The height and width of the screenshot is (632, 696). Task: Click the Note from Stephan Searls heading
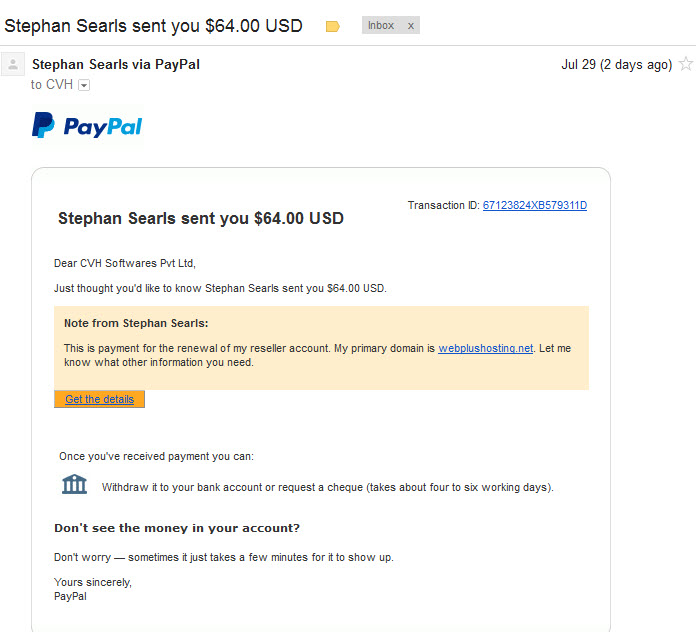136,323
